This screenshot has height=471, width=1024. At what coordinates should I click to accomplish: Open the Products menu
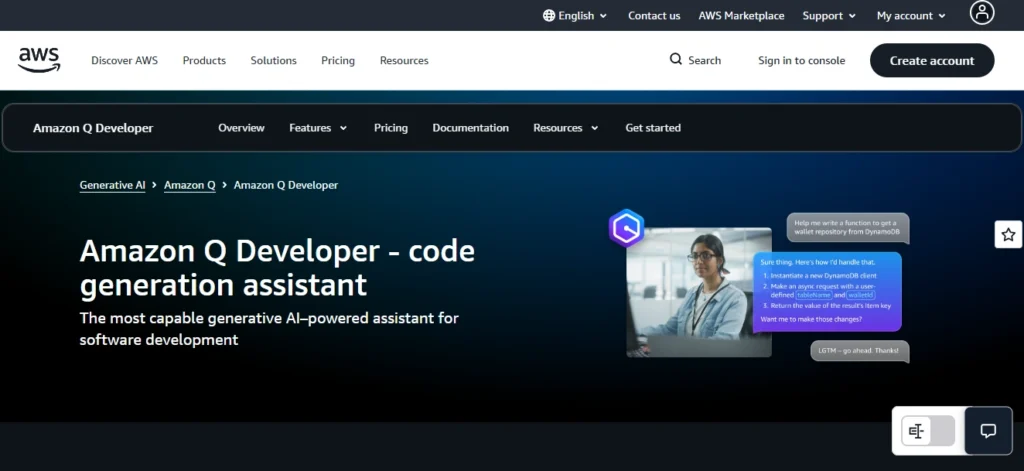point(204,60)
